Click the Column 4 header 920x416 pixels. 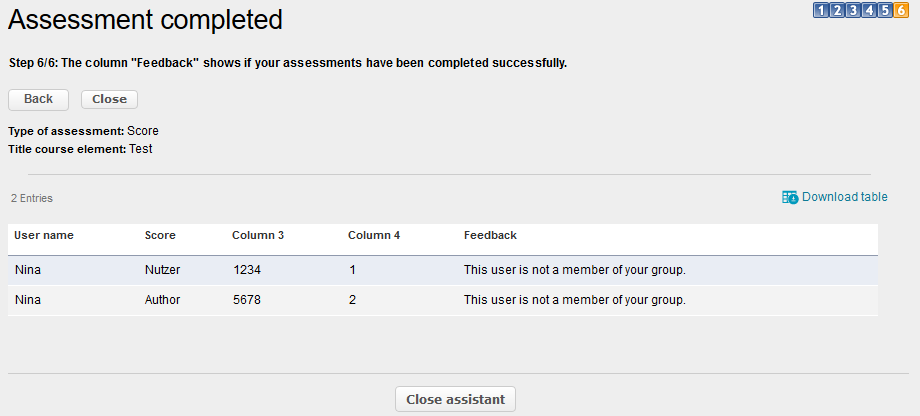coord(374,235)
